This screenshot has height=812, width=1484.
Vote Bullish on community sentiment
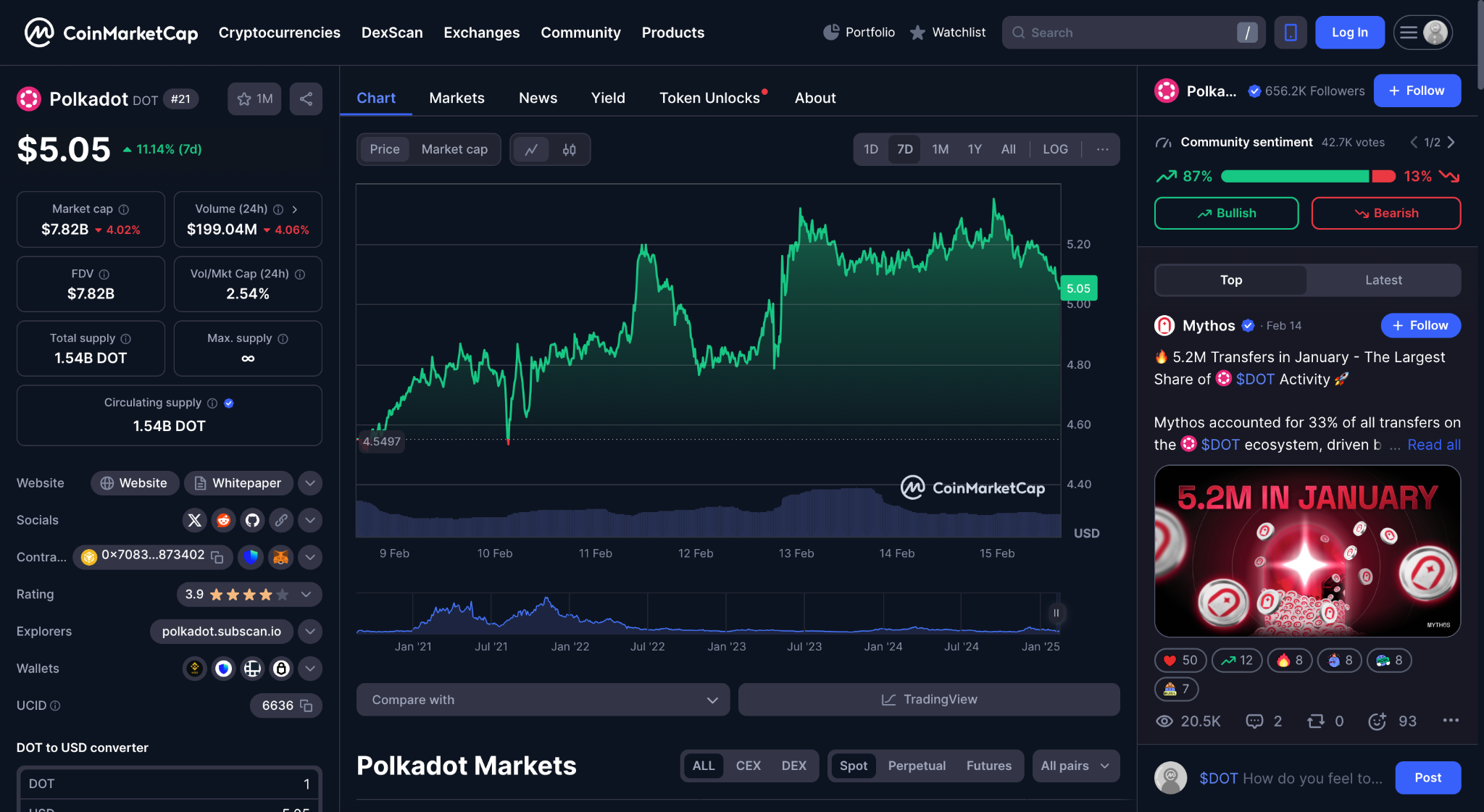tap(1226, 213)
